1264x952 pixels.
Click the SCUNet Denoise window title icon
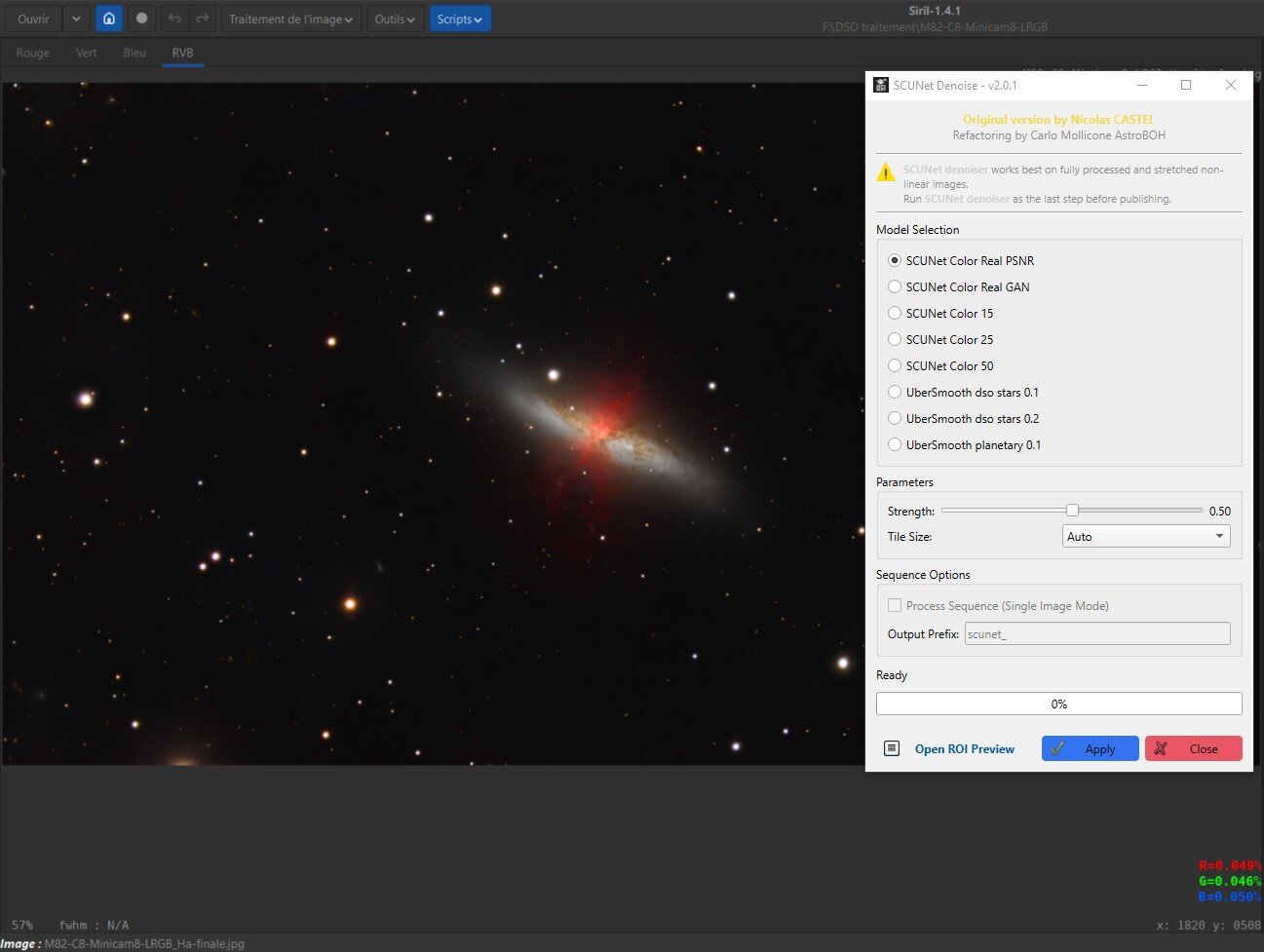pyautogui.click(x=881, y=86)
